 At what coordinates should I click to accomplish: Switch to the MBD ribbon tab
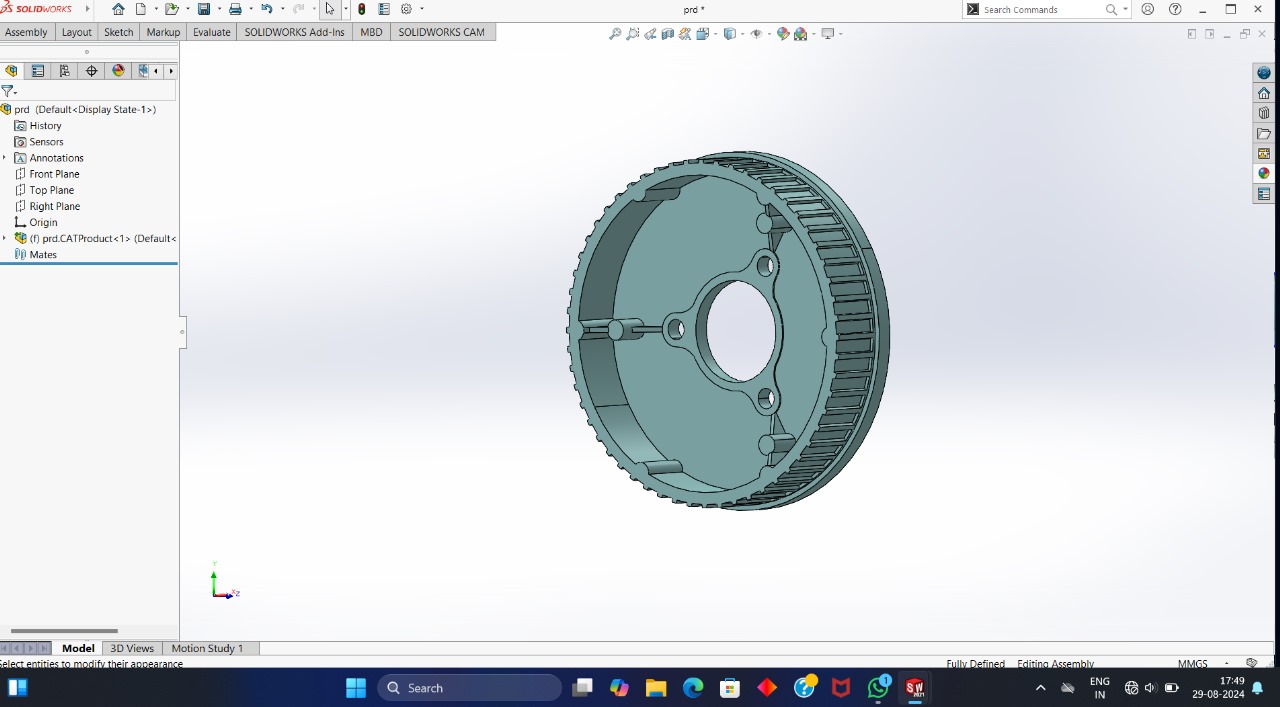tap(371, 32)
